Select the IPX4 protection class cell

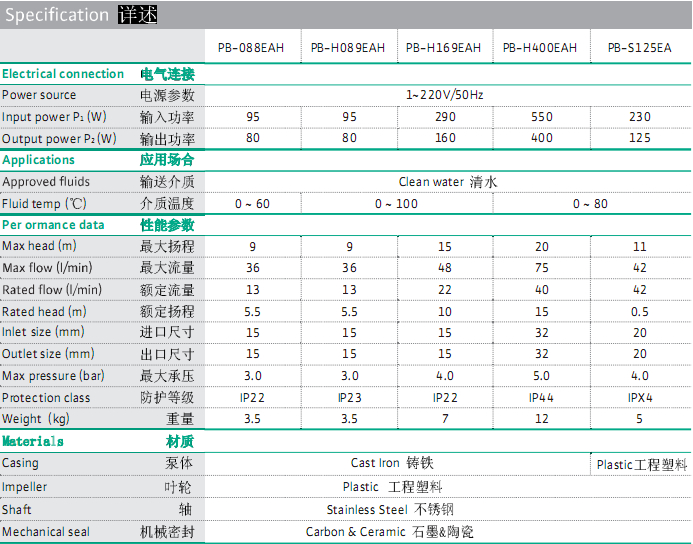click(x=640, y=398)
